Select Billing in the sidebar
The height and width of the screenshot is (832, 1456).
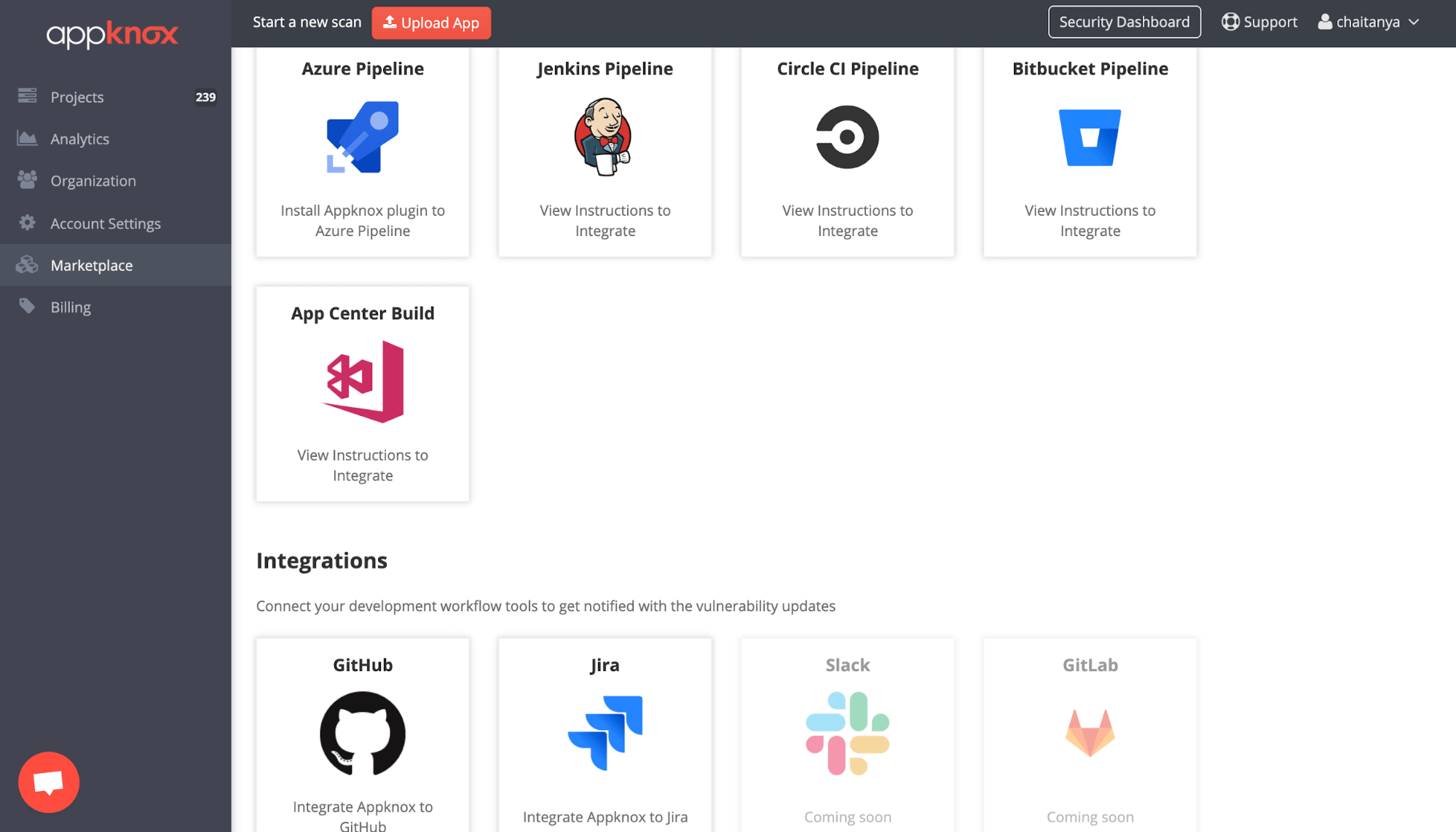71,307
